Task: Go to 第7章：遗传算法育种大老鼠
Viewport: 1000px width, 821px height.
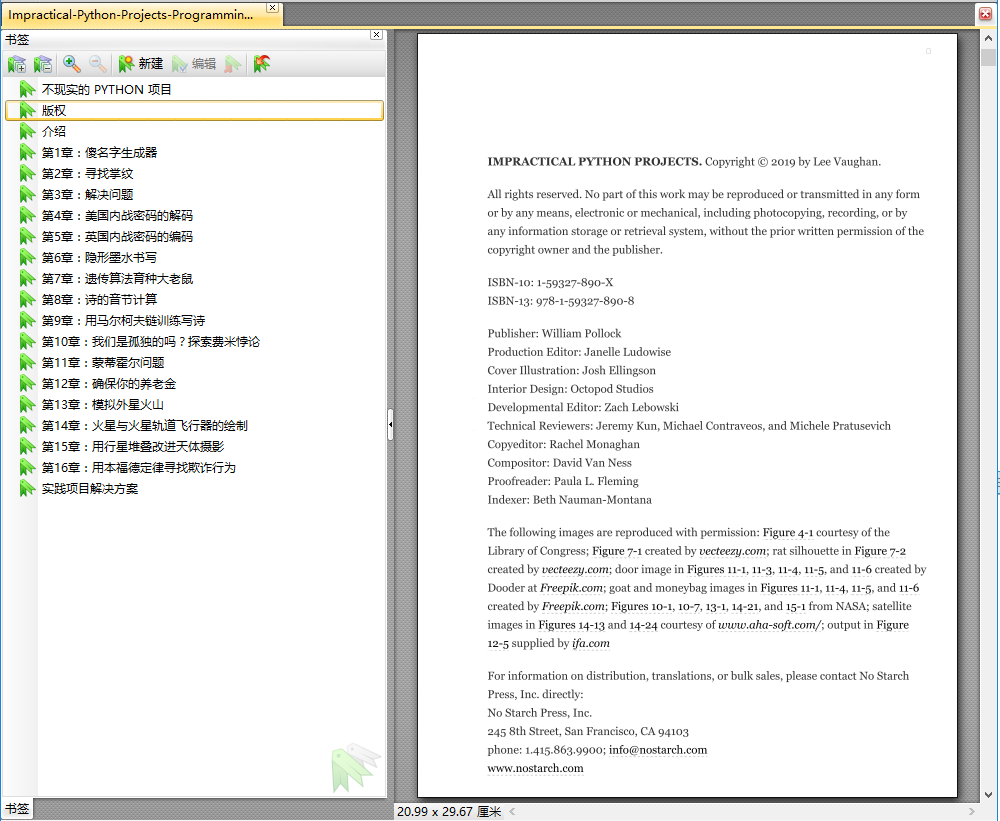Action: click(x=117, y=279)
